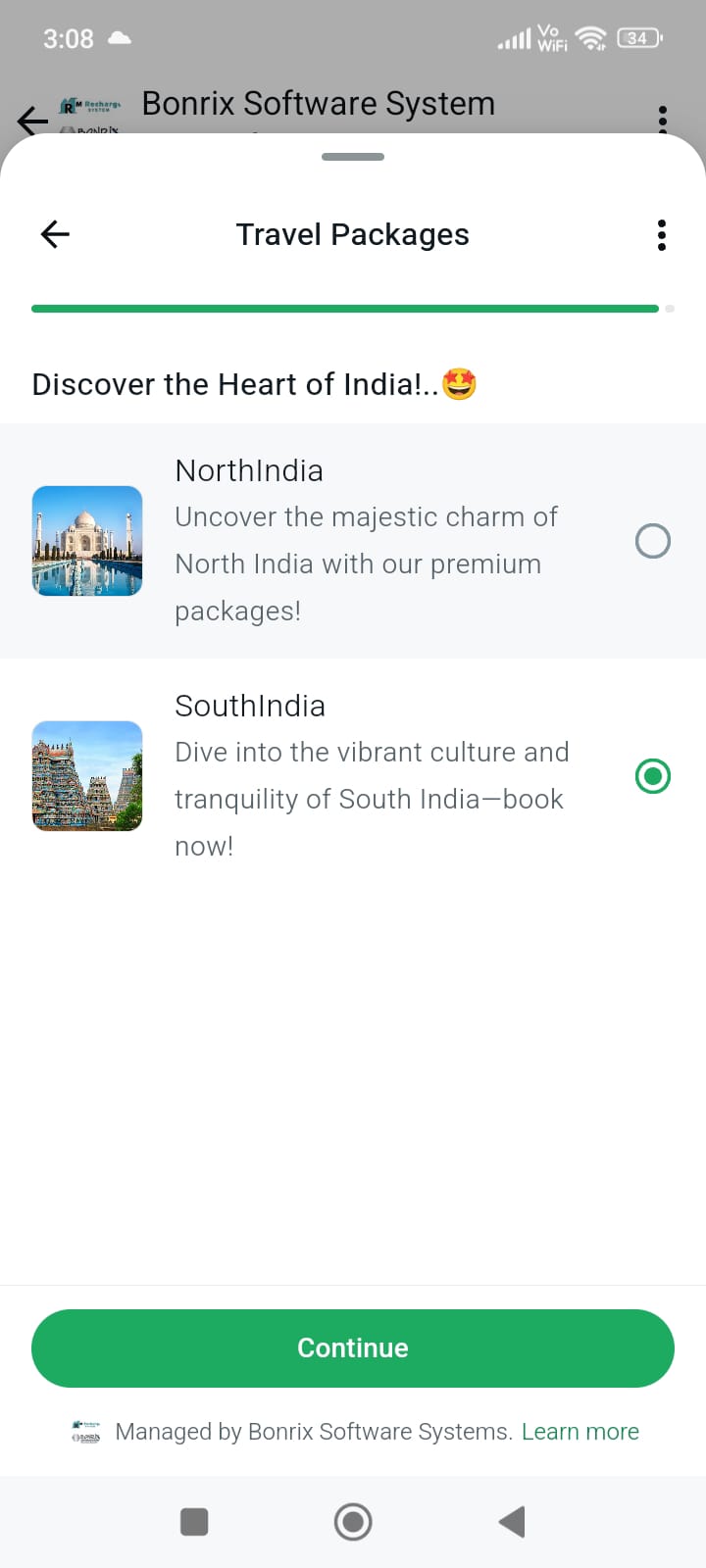Tap the back arrow beside Travel Packages
The width and height of the screenshot is (706, 1568).
55,234
